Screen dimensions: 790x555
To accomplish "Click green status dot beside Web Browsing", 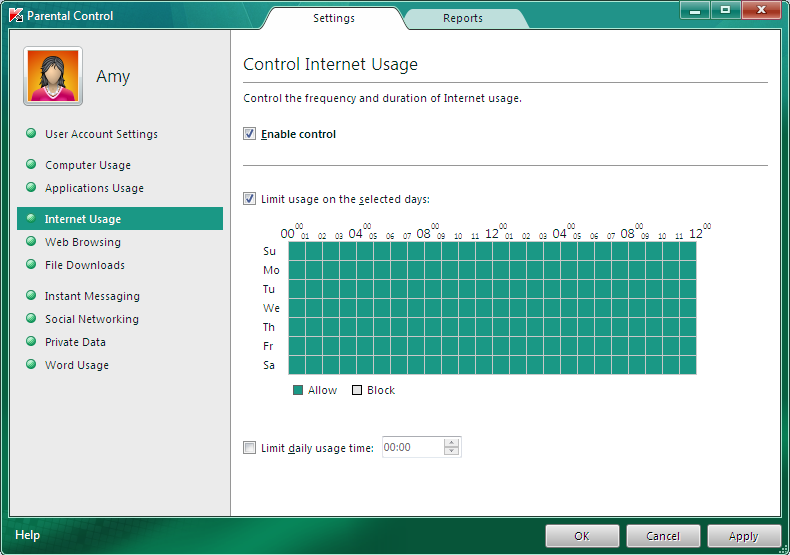I will [31, 241].
